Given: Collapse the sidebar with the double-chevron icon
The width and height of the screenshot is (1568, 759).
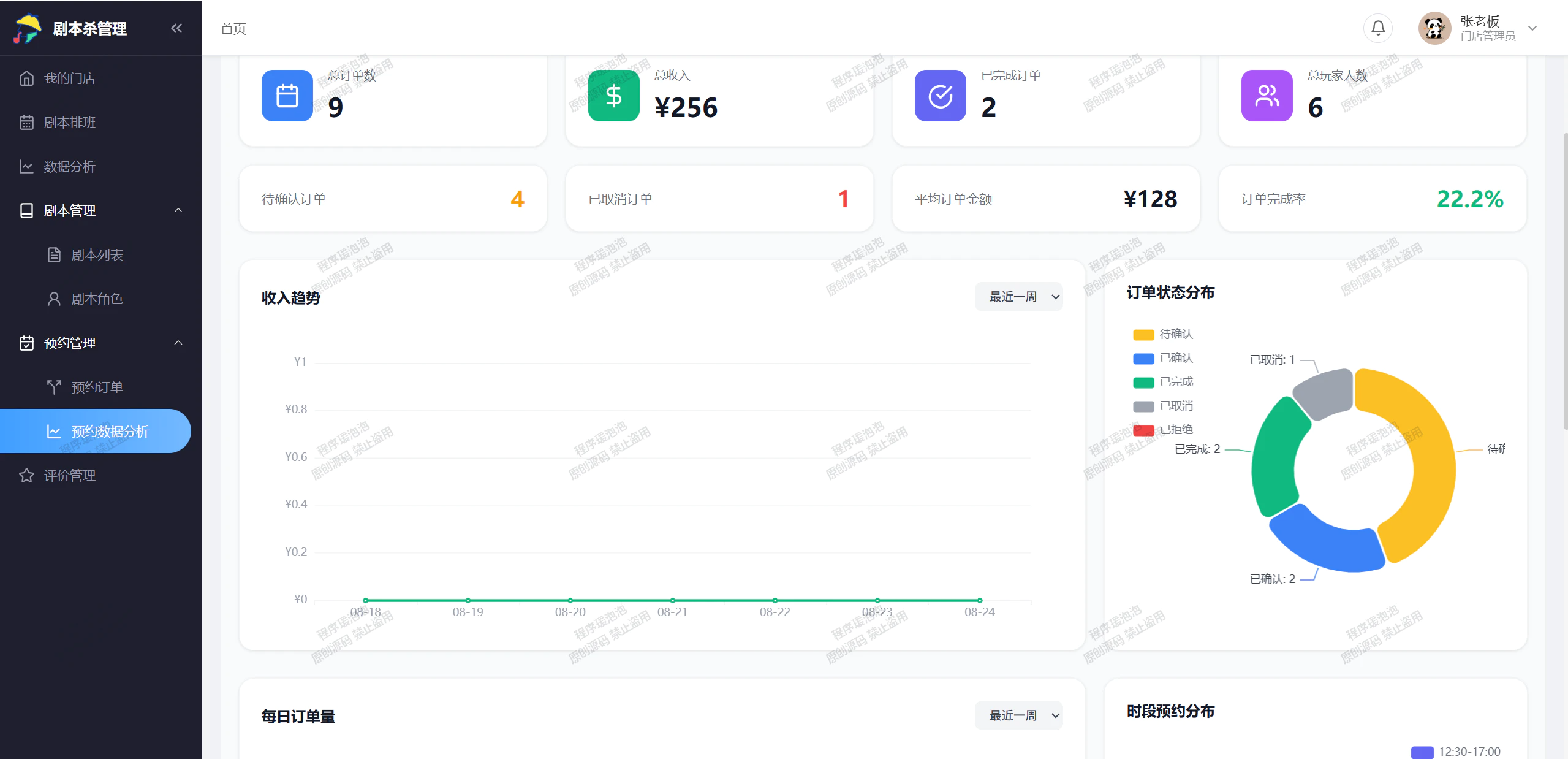Looking at the screenshot, I should pyautogui.click(x=176, y=28).
